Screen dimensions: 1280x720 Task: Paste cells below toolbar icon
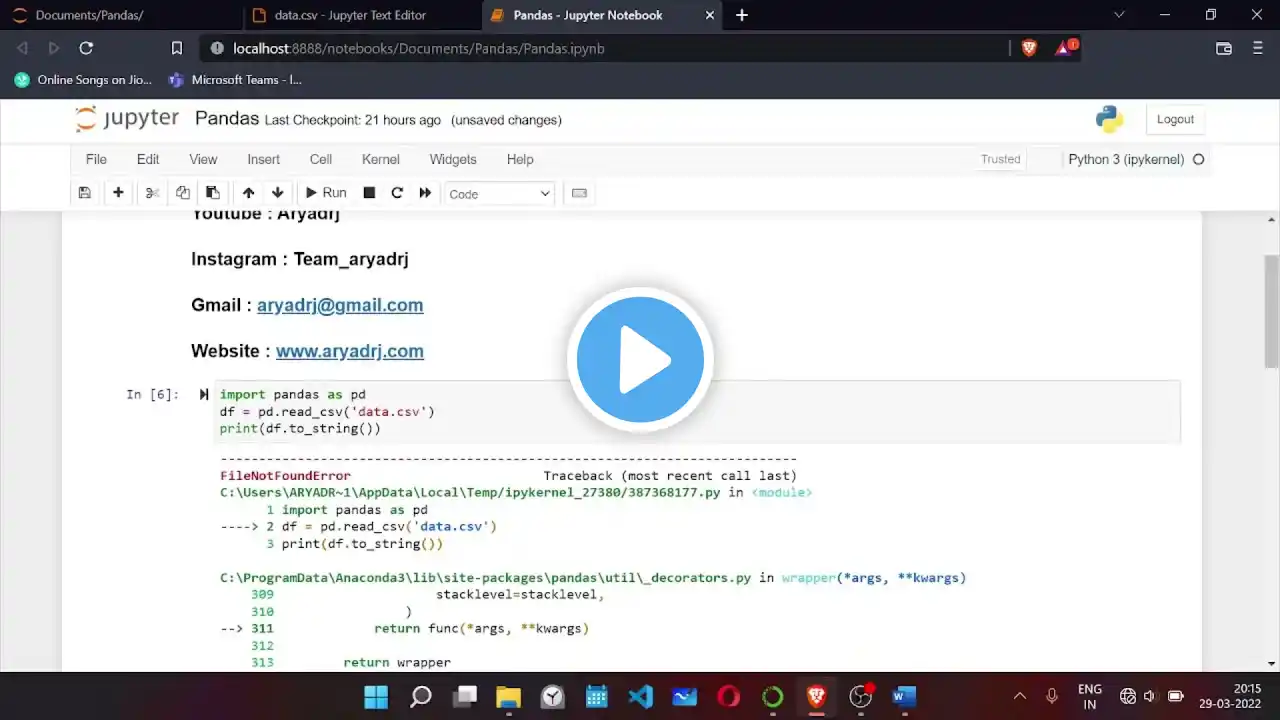[213, 193]
